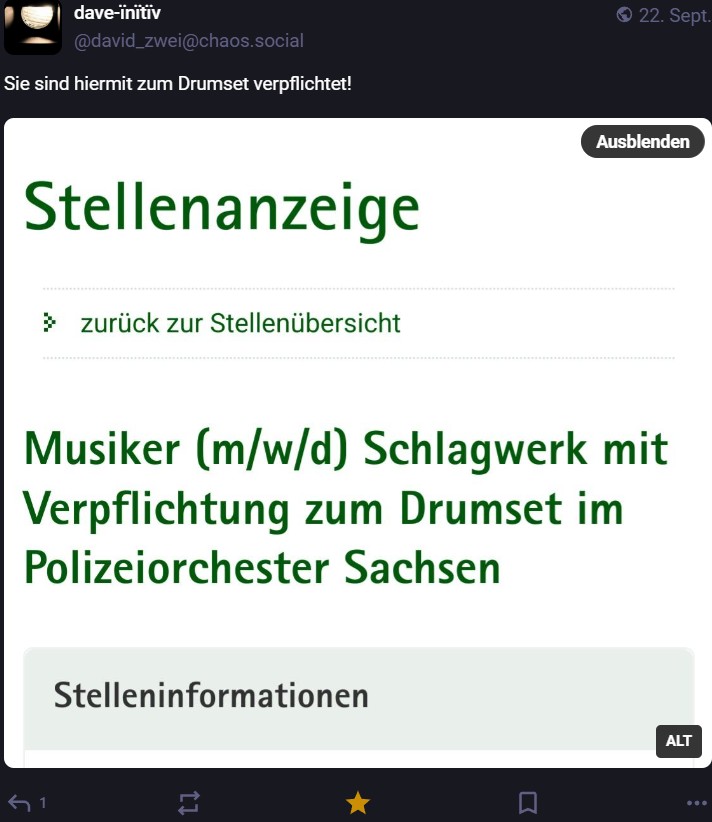The image size is (712, 822).
Task: Open the post via 22. Sept. timestamp
Action: (x=673, y=15)
